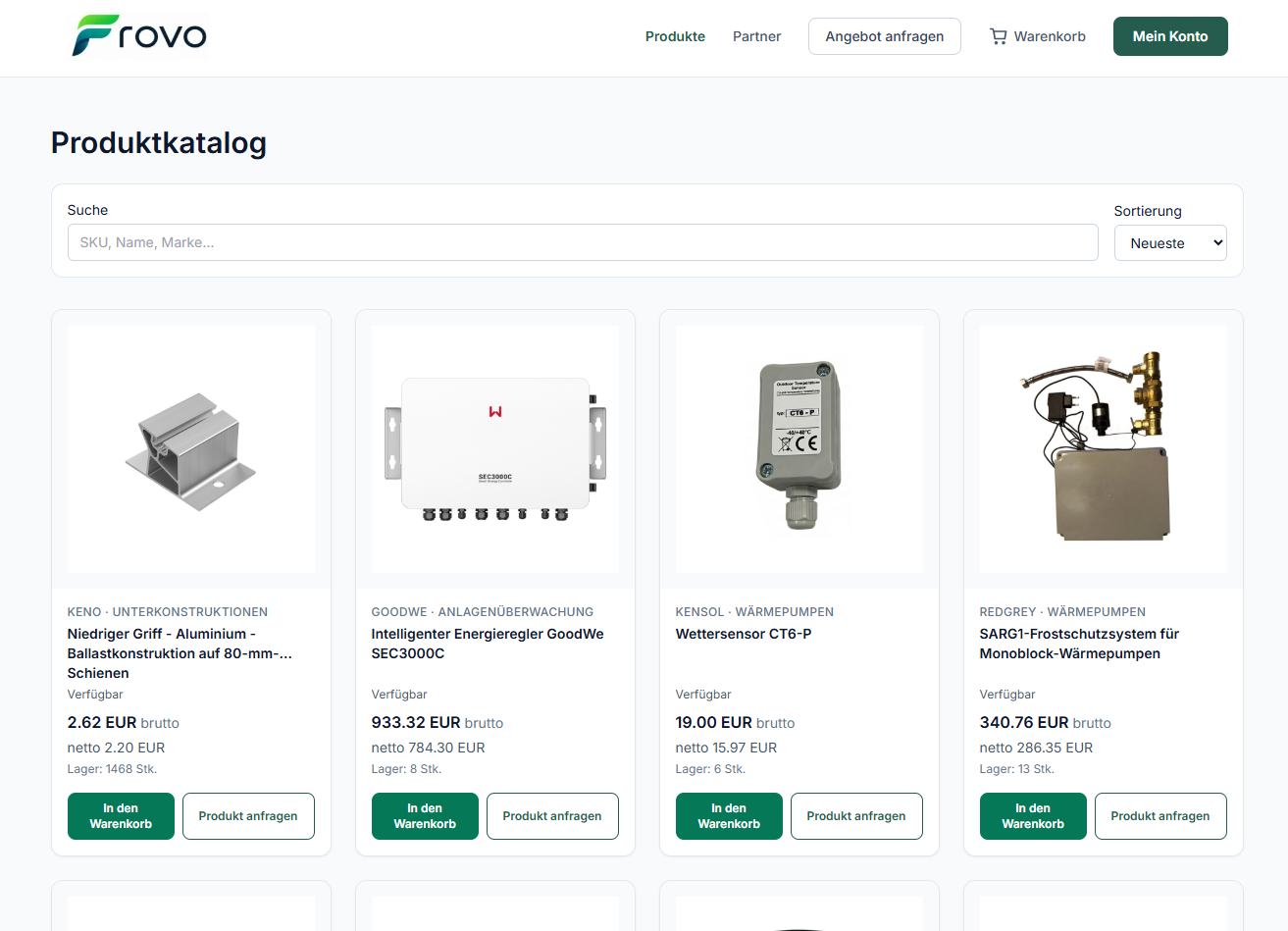Viewport: 1288px width, 931px height.
Task: Click the Frovo logo
Action: click(x=139, y=36)
